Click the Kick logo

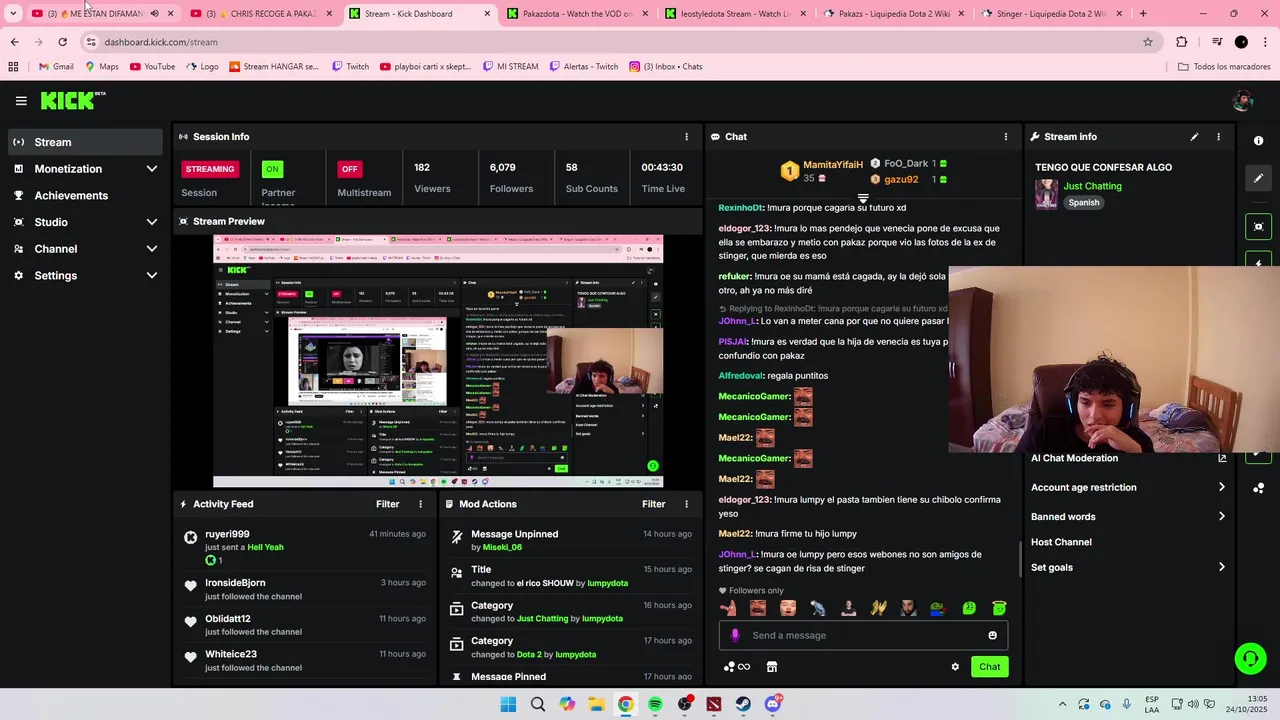click(72, 100)
